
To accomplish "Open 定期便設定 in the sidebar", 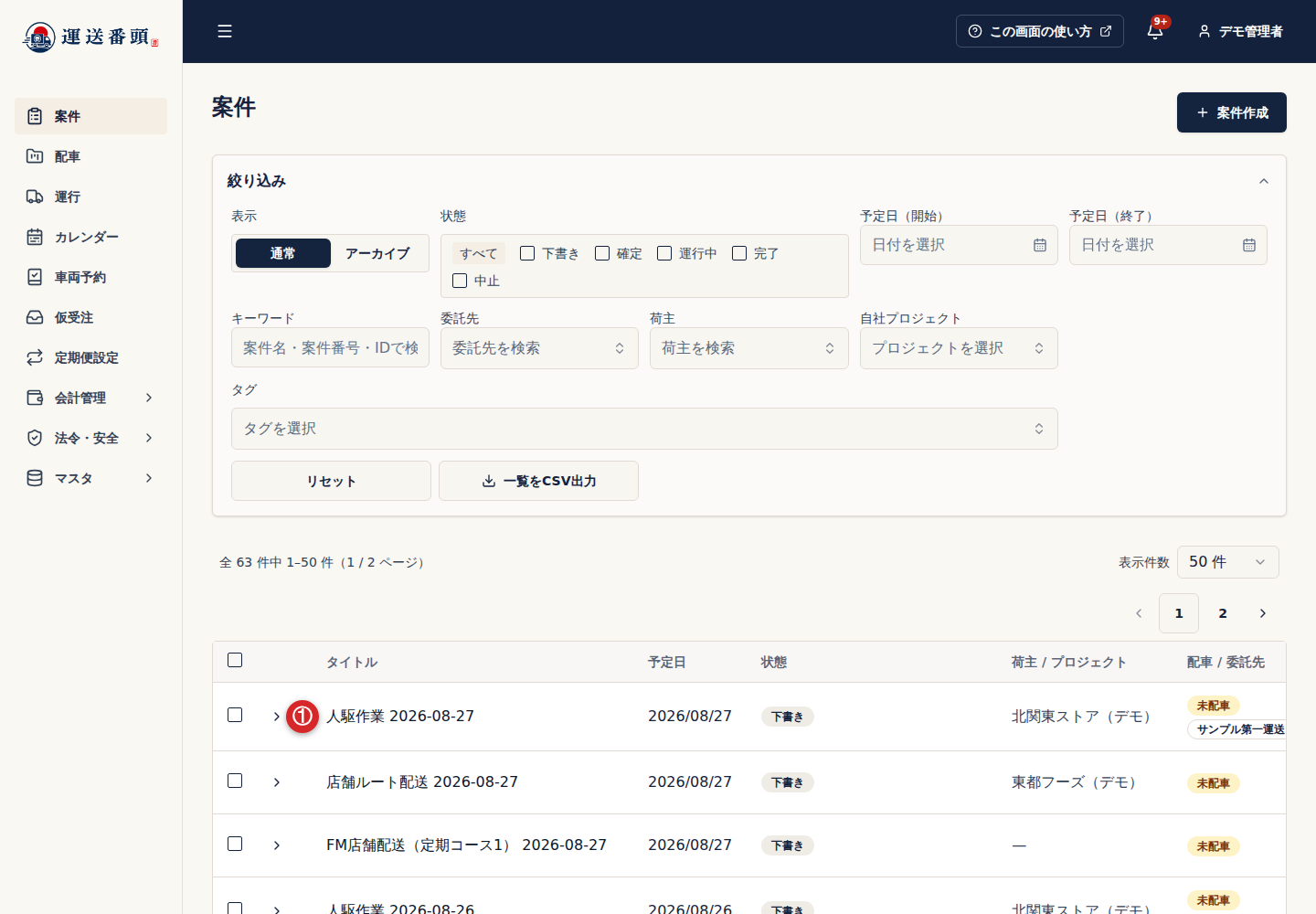I will click(90, 357).
